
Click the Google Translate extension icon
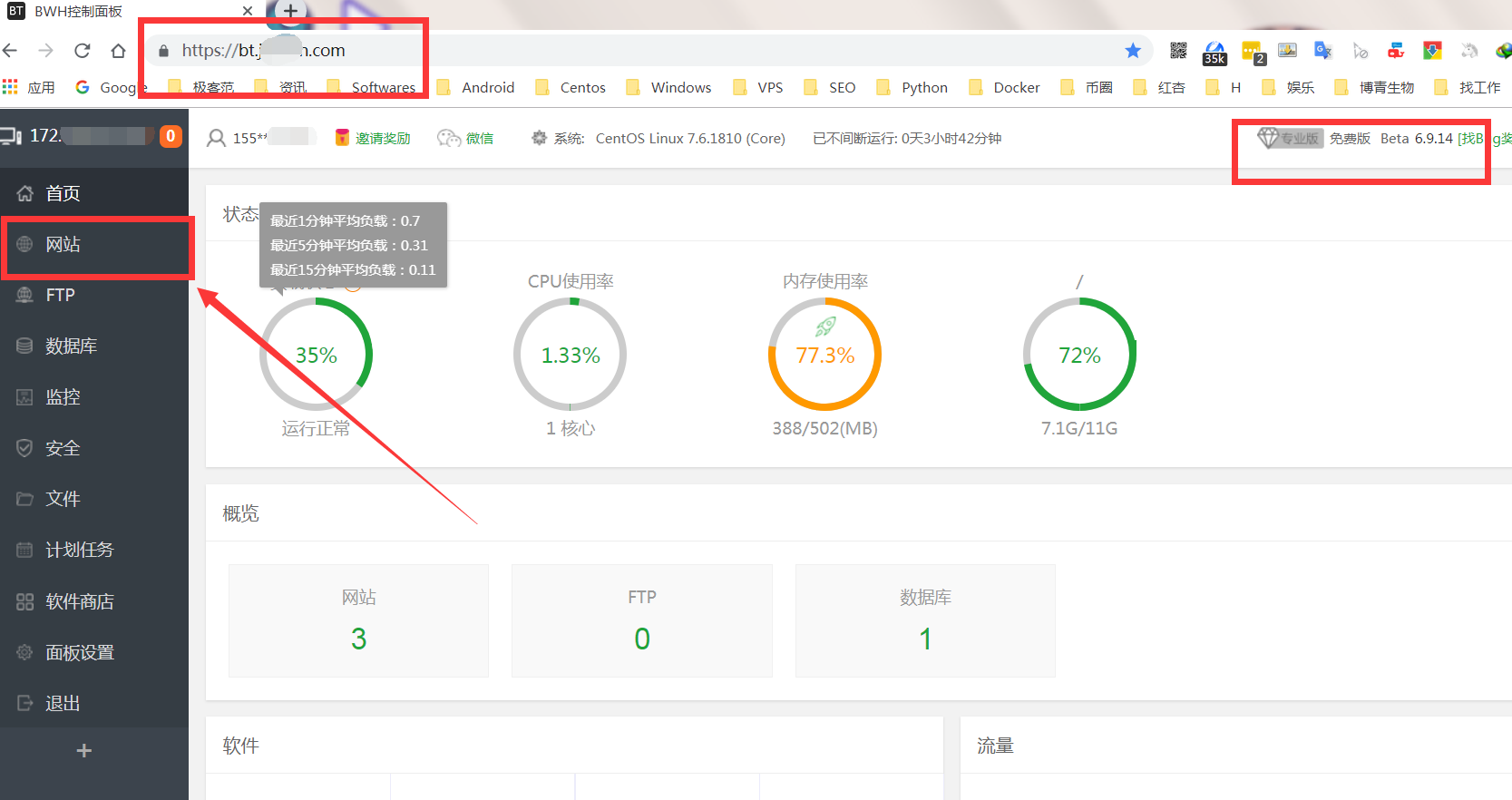coord(1323,50)
